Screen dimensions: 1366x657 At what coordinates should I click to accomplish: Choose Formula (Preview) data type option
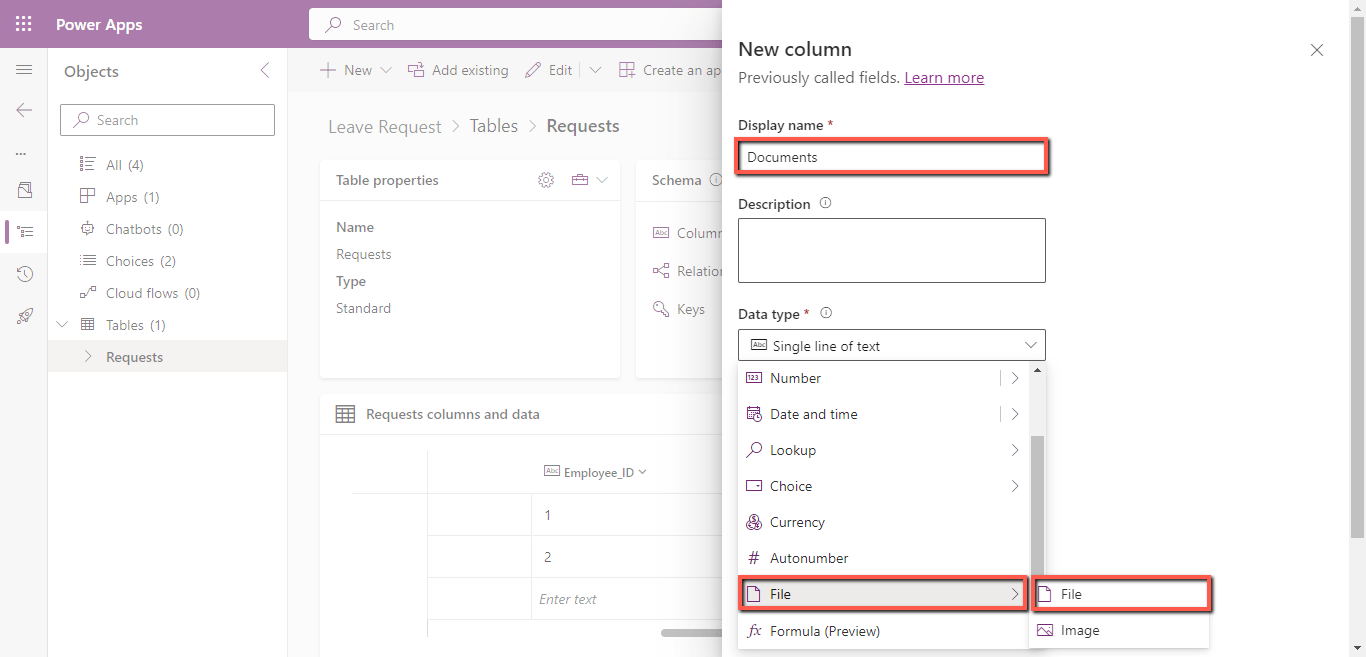(883, 631)
